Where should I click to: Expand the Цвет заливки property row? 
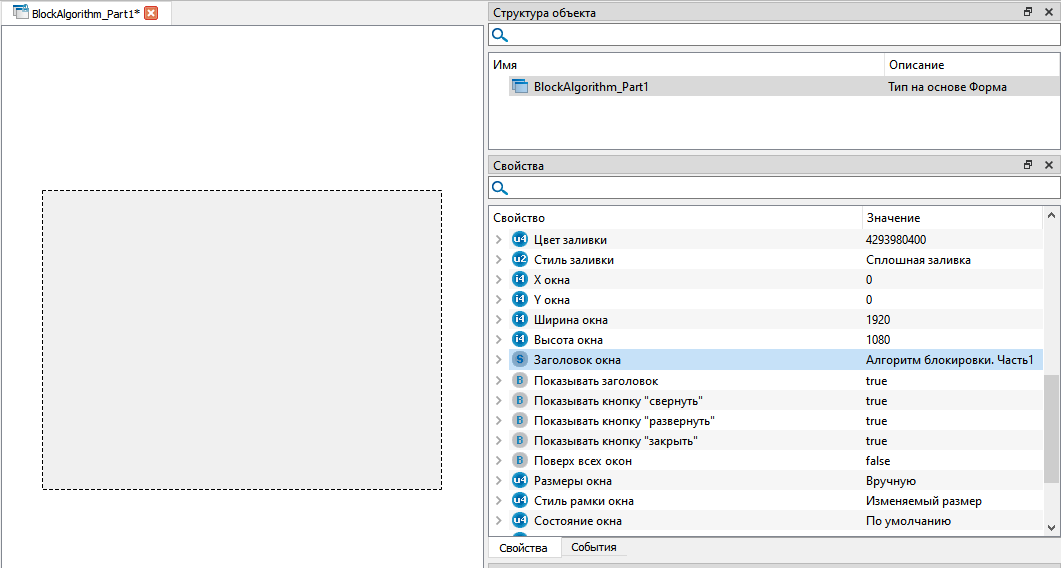499,240
